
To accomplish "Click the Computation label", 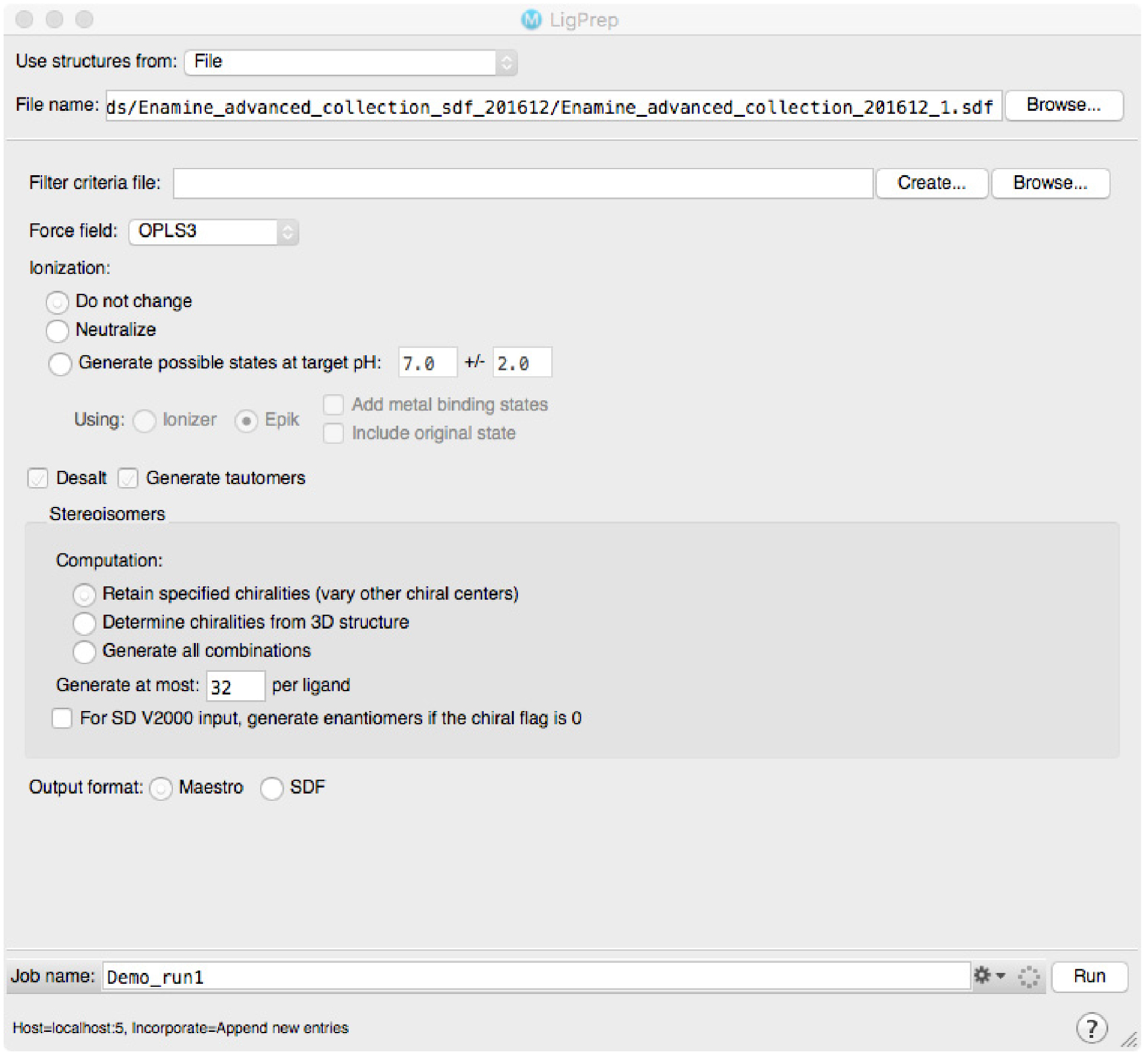I will 109,561.
